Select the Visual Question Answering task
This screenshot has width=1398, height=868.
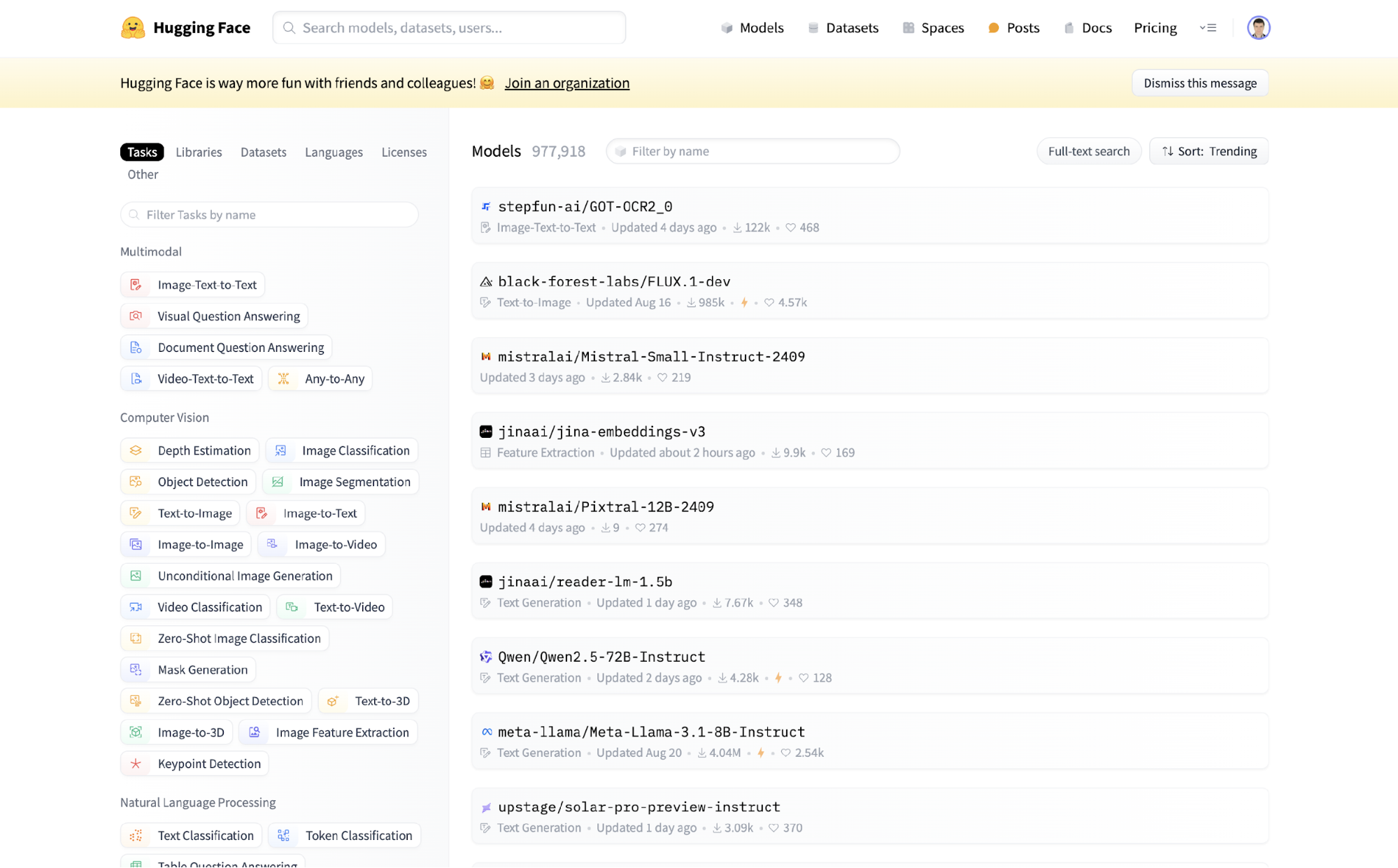pyautogui.click(x=214, y=316)
